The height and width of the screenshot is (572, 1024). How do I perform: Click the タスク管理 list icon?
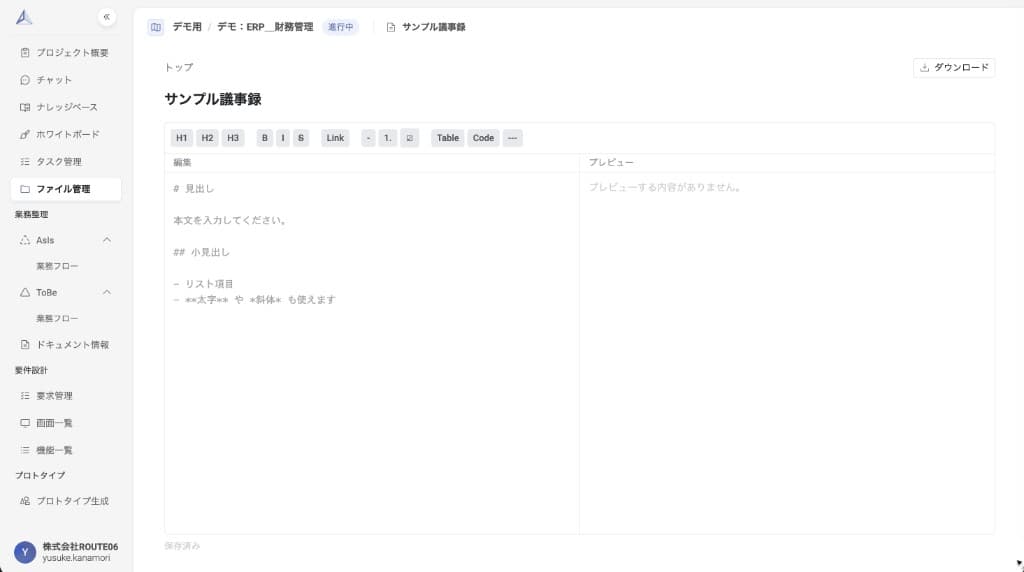click(x=25, y=162)
